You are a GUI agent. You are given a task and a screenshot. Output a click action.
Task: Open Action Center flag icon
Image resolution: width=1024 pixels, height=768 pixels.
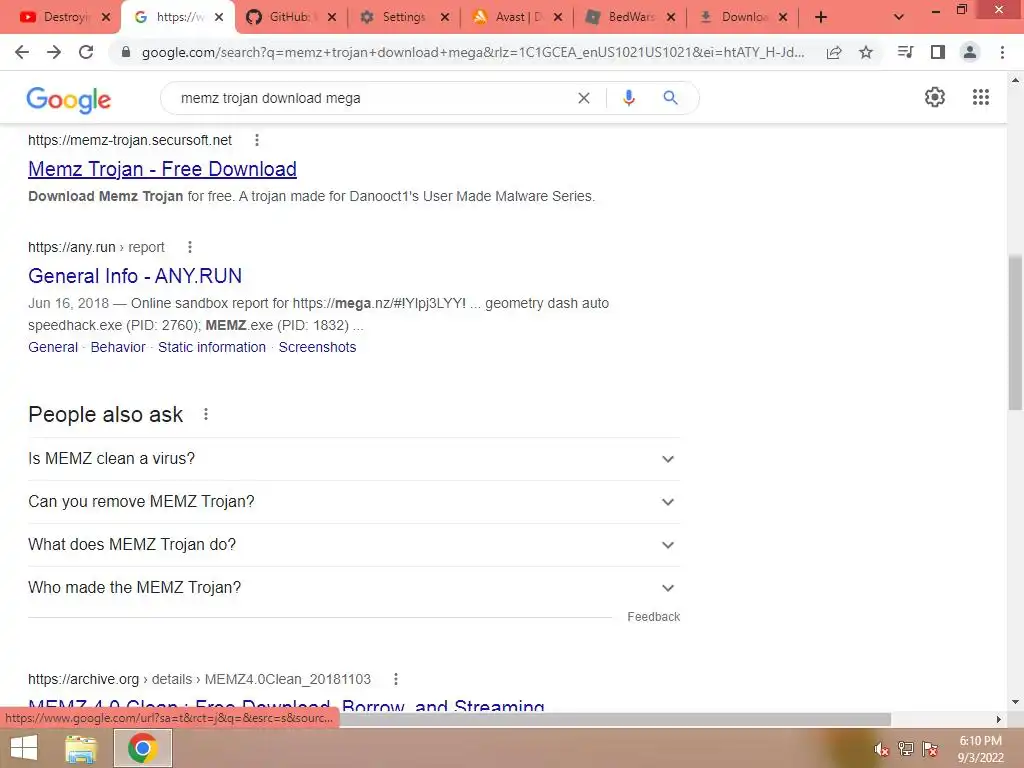click(x=931, y=749)
